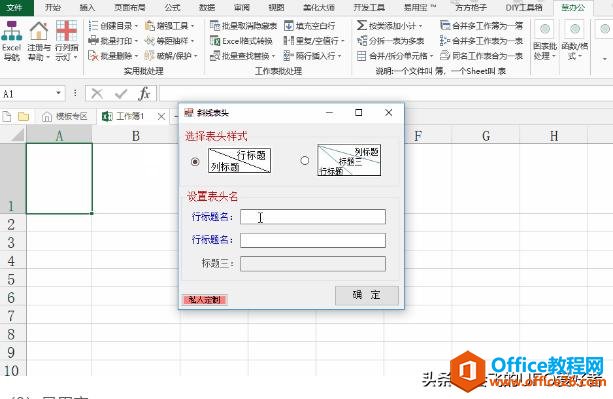Screen dimensions: 613x399
Task: Open the Excel导航 navigation tool
Action: click(11, 41)
